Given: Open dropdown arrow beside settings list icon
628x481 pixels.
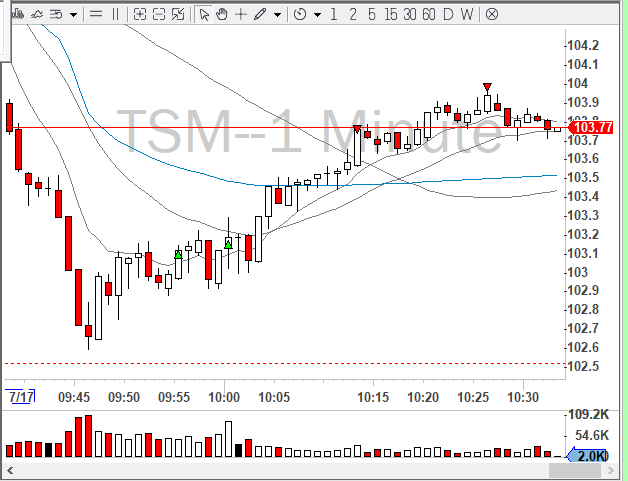Looking at the screenshot, I should pyautogui.click(x=73, y=15).
